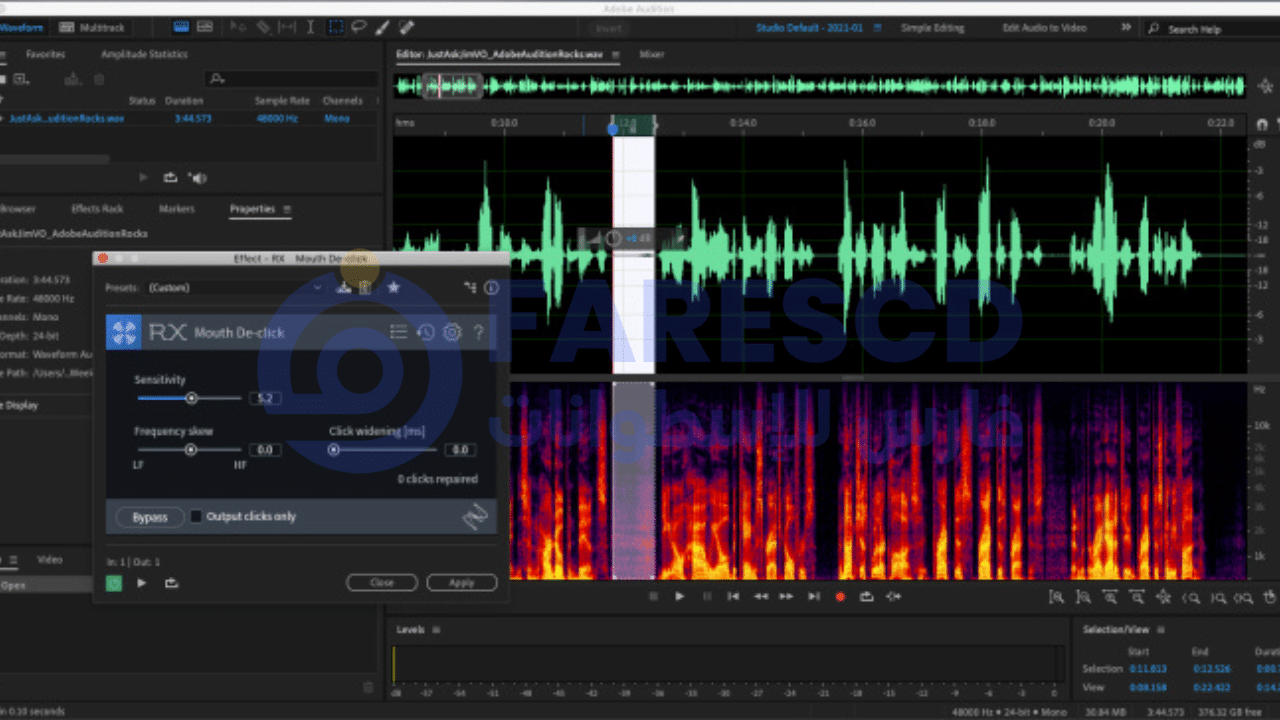Select the Move tool in toolbar
This screenshot has width=1280, height=720.
click(238, 27)
